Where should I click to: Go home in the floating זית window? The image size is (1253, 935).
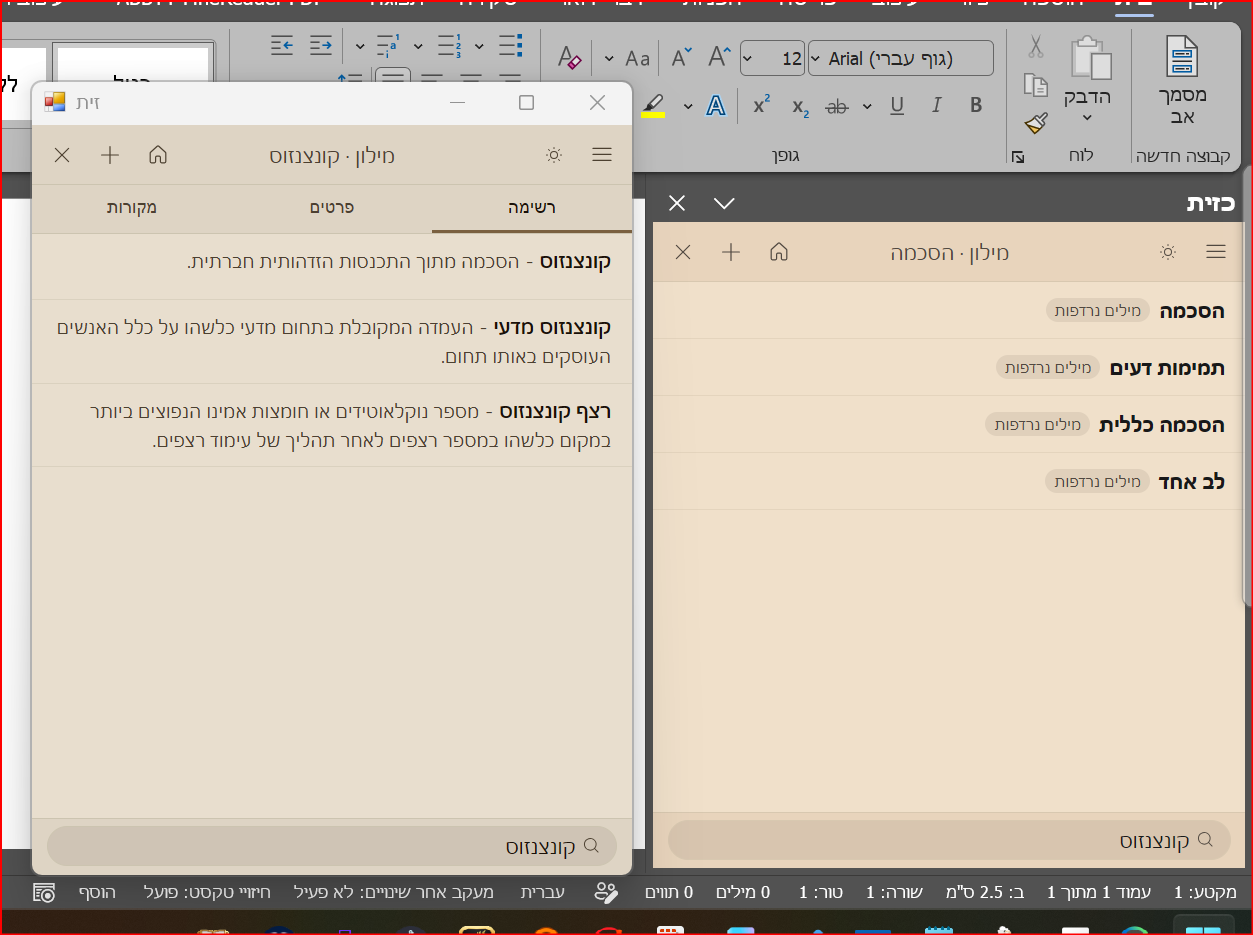pos(158,155)
